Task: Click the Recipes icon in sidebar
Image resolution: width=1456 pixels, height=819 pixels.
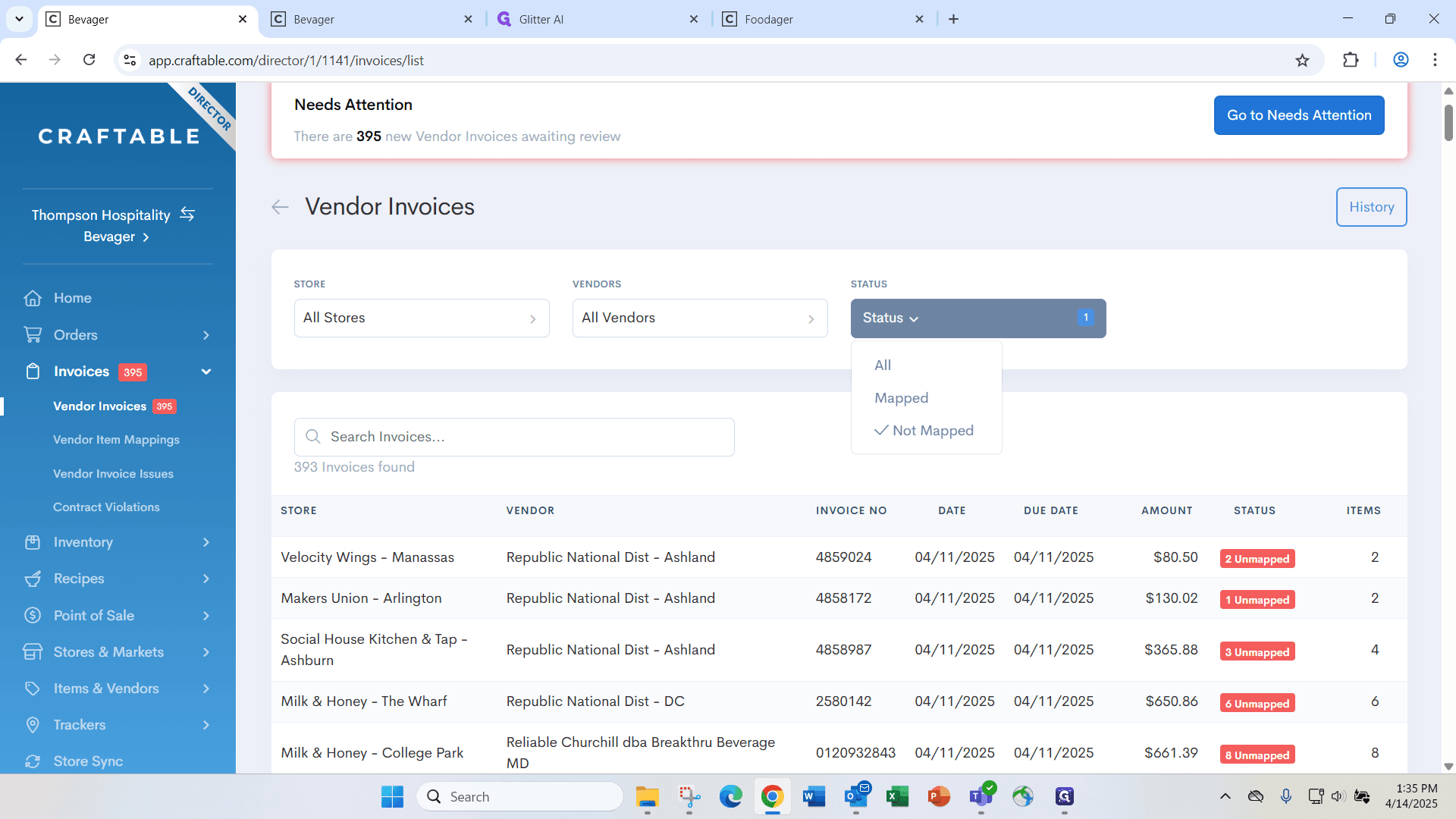Action: click(x=33, y=579)
